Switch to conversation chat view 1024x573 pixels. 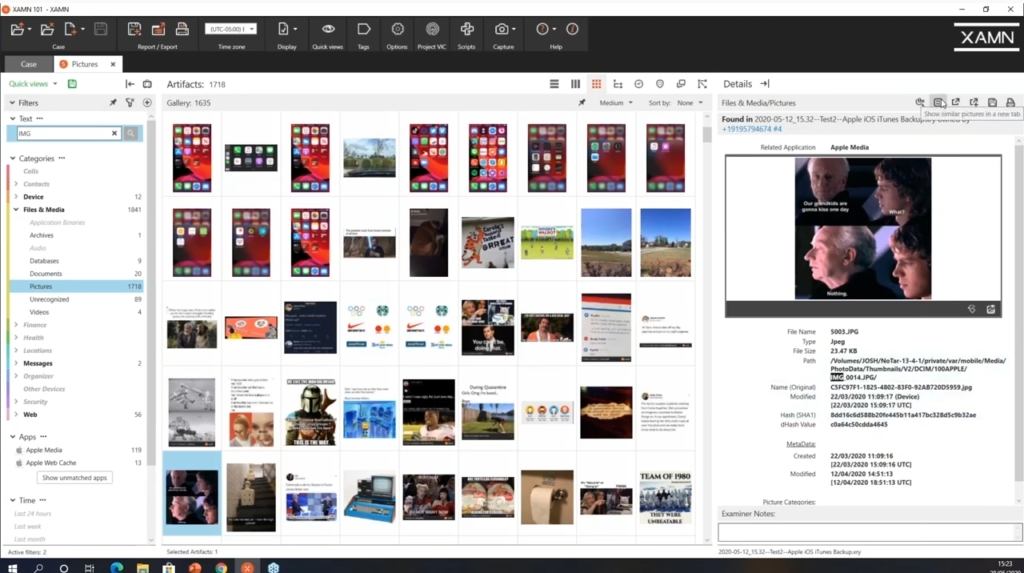click(x=681, y=84)
